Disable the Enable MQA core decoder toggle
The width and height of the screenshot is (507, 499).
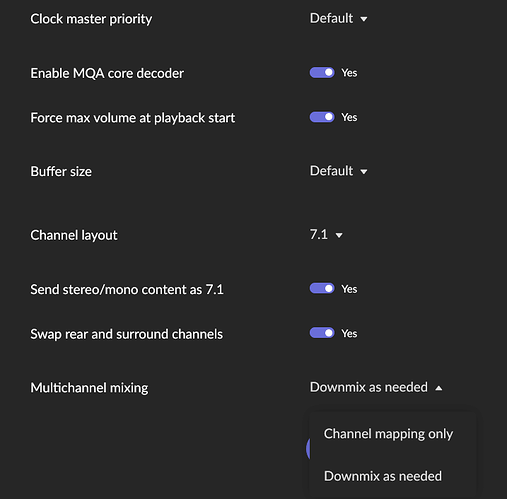click(322, 73)
